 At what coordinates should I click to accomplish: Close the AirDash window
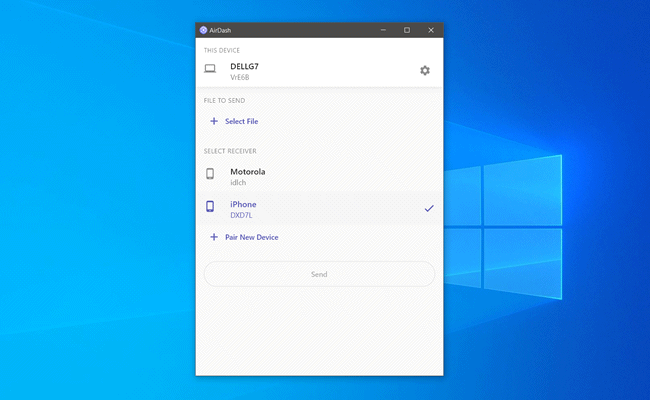(x=431, y=30)
